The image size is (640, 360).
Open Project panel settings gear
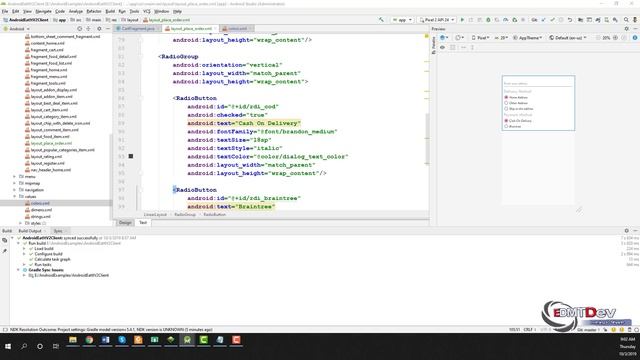point(99,29)
